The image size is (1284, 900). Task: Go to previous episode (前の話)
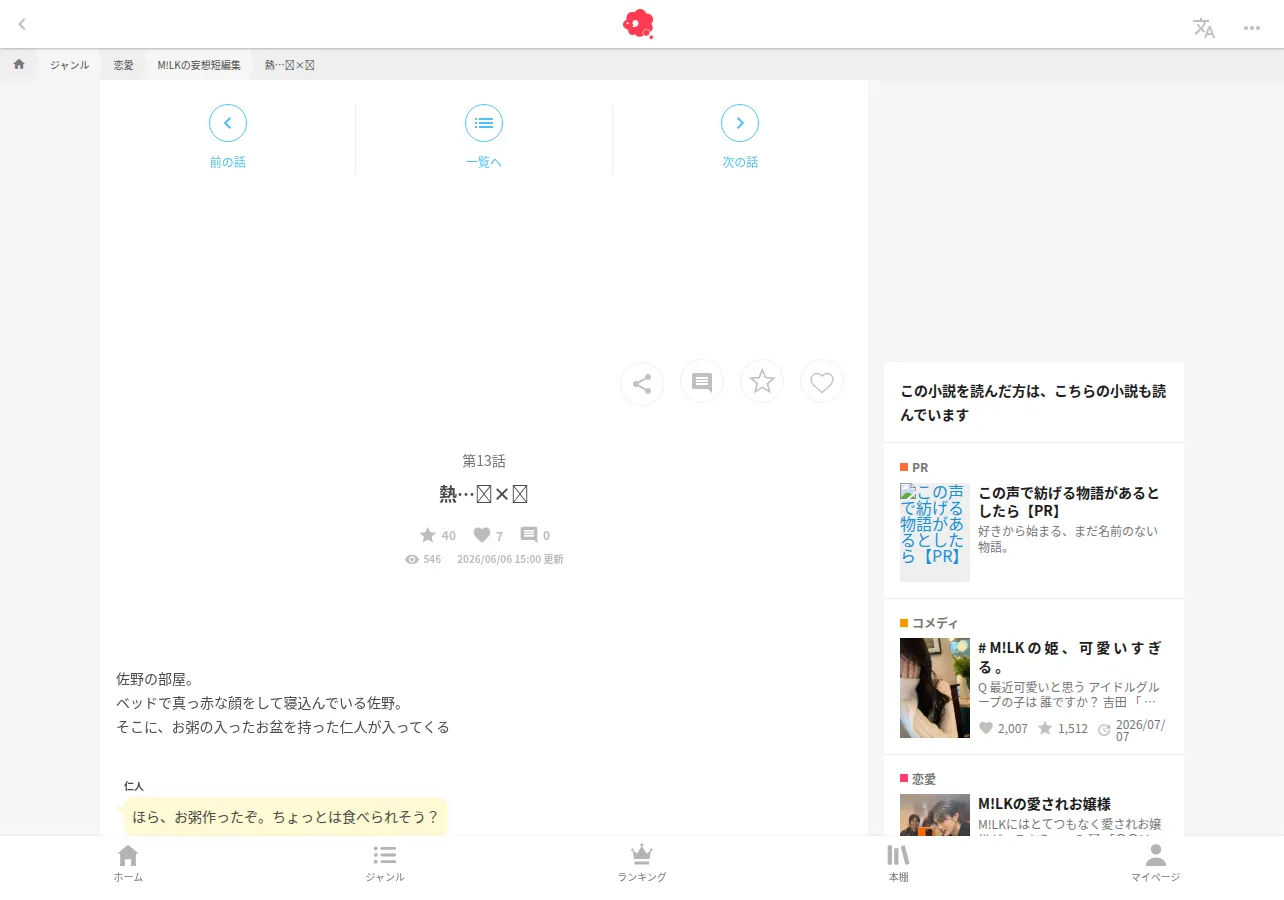tap(227, 137)
